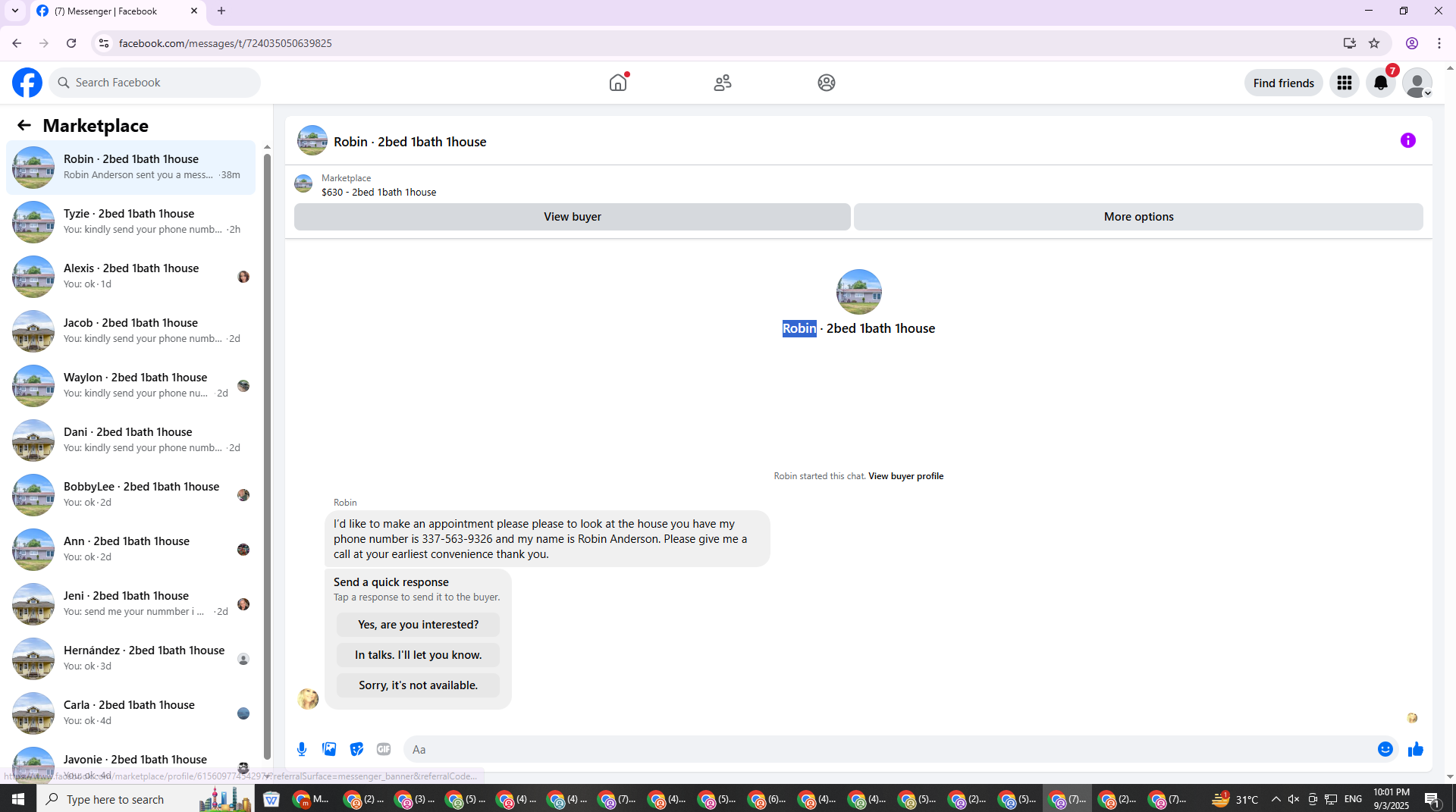The image size is (1456, 812).
Task: Open the Word app on the taskbar
Action: (x=271, y=799)
